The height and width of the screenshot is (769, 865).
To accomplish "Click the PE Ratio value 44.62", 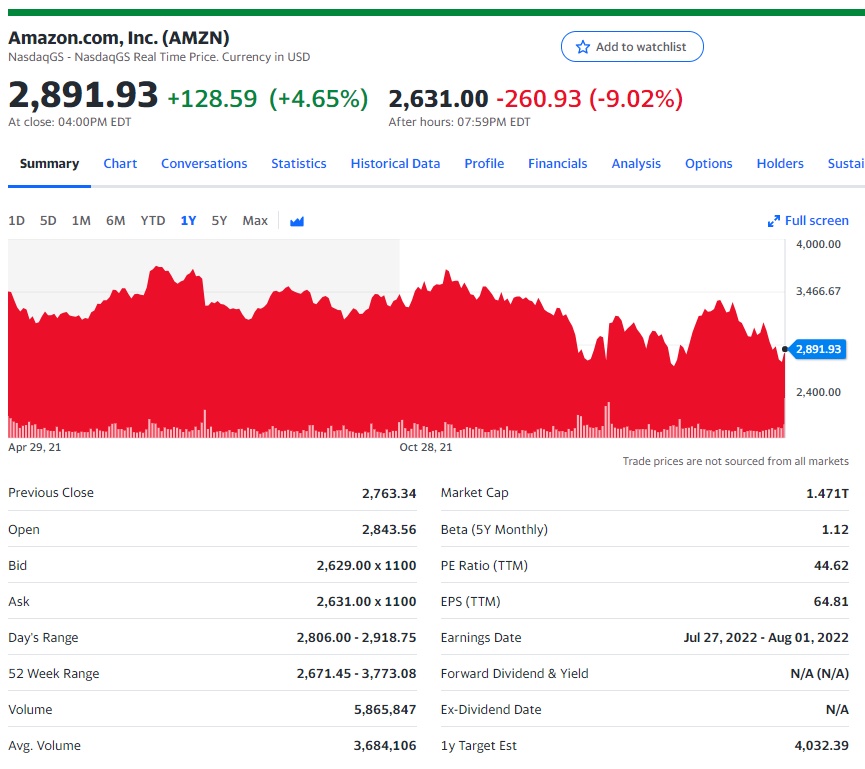I will [831, 565].
